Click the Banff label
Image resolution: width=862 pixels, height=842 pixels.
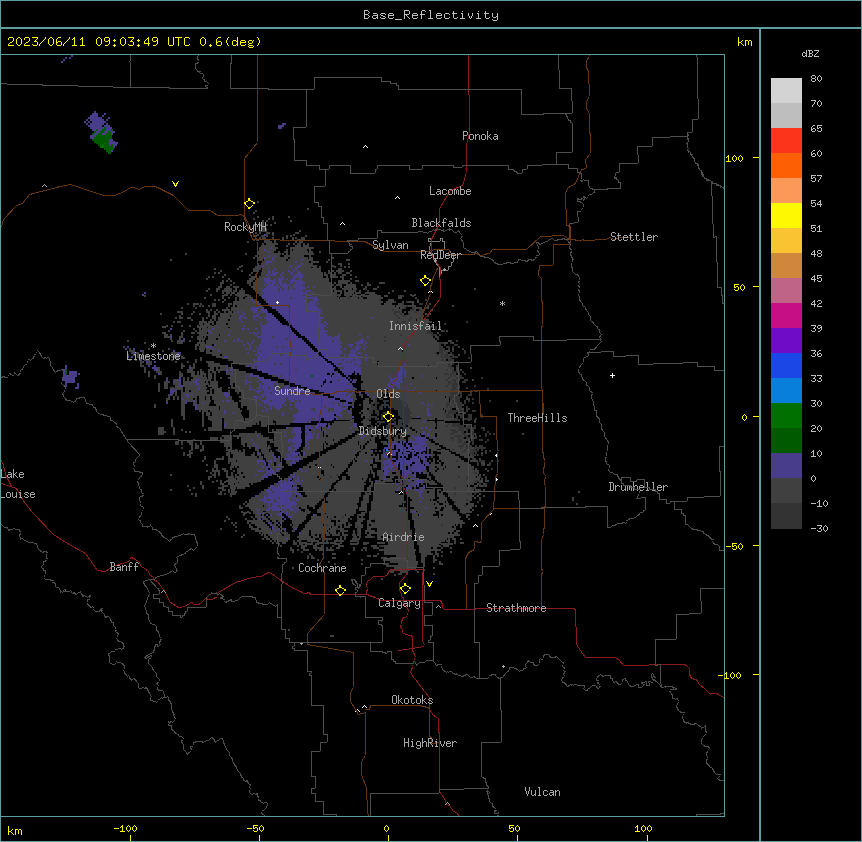124,567
